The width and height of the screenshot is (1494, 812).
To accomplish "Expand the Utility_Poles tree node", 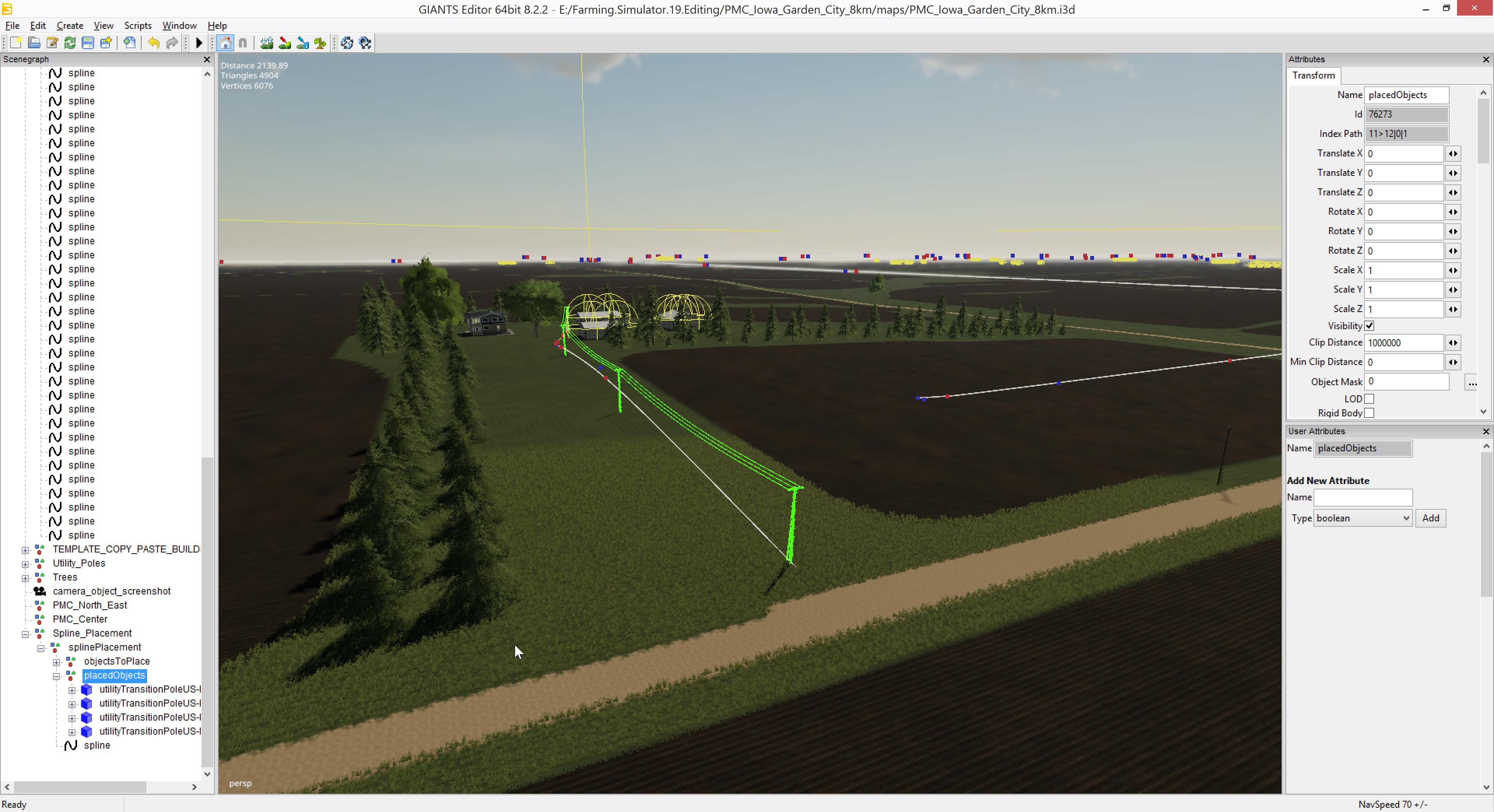I will 25,563.
